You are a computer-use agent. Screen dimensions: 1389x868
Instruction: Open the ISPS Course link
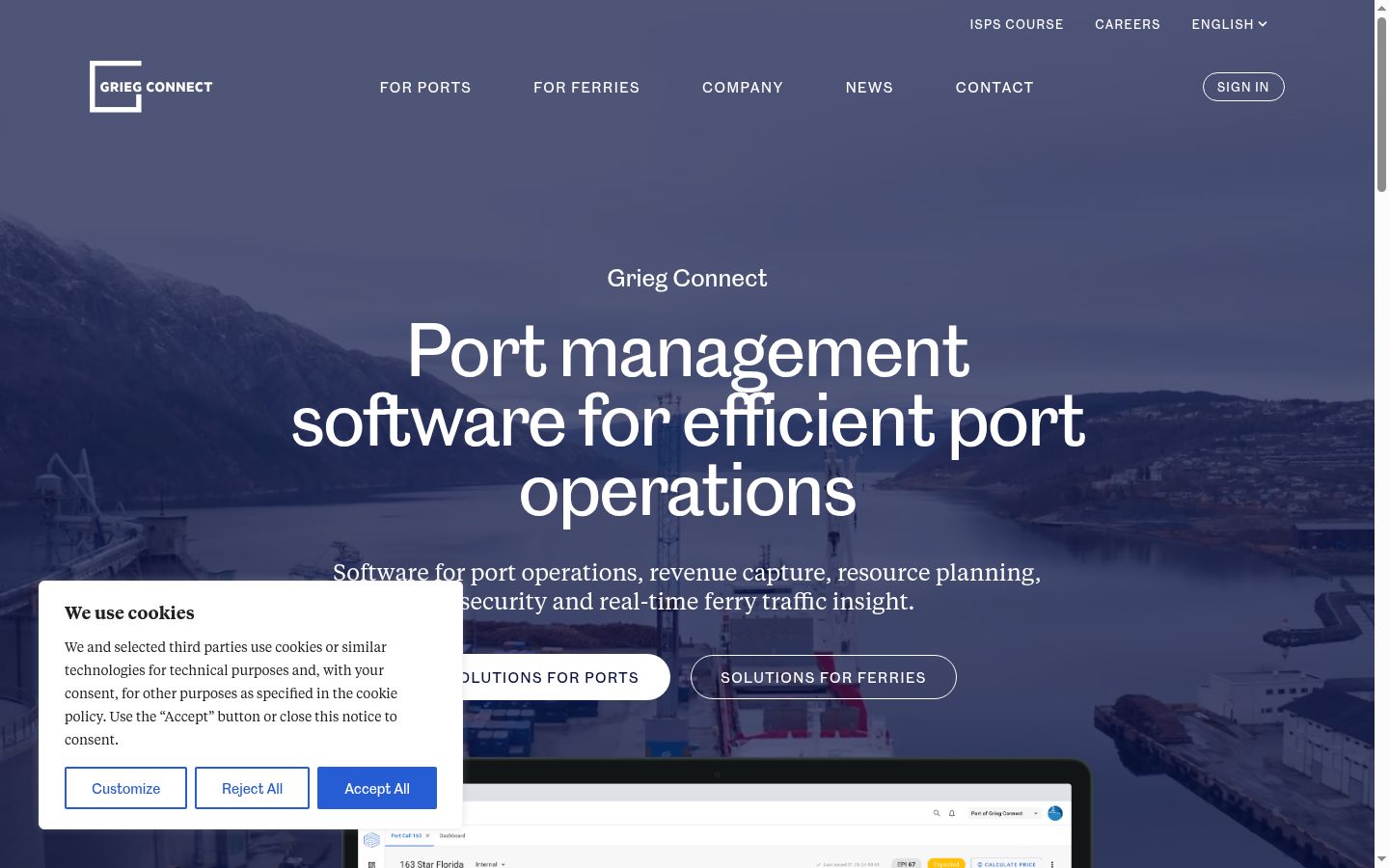[x=1017, y=24]
